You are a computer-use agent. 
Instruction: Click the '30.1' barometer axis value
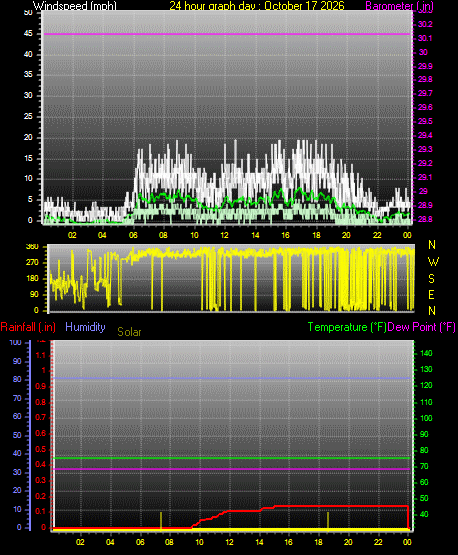click(425, 38)
